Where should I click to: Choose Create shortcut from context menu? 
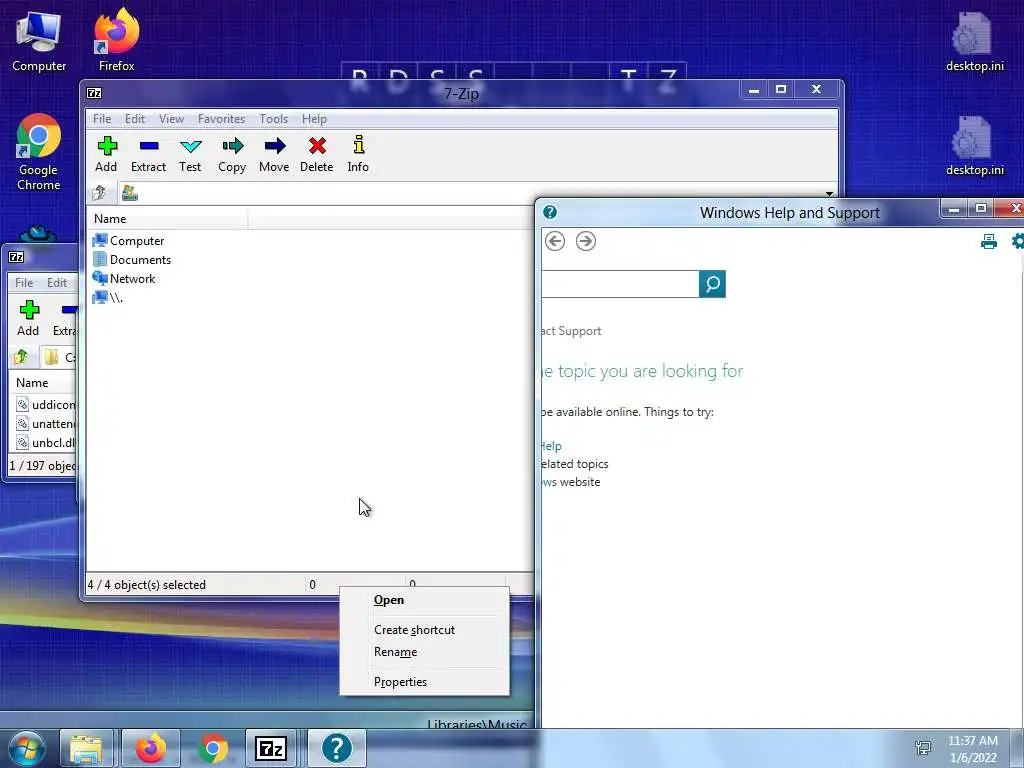(x=424, y=630)
